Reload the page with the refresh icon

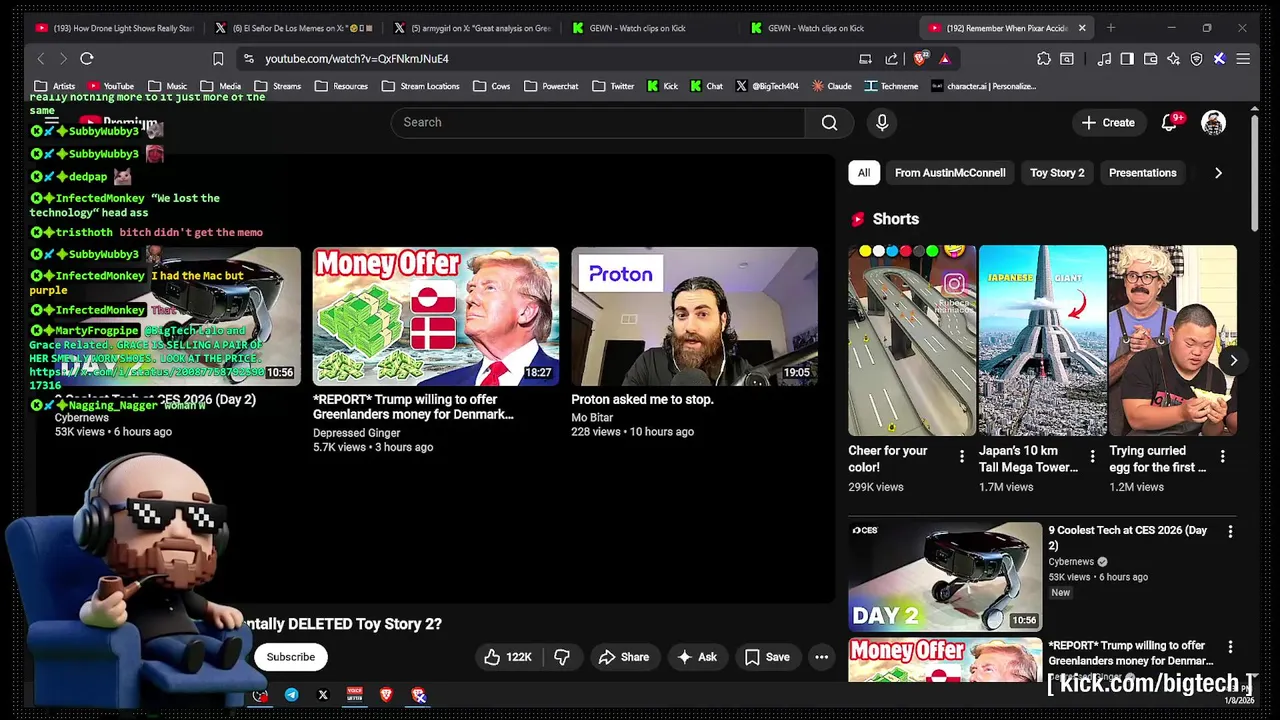tap(87, 59)
